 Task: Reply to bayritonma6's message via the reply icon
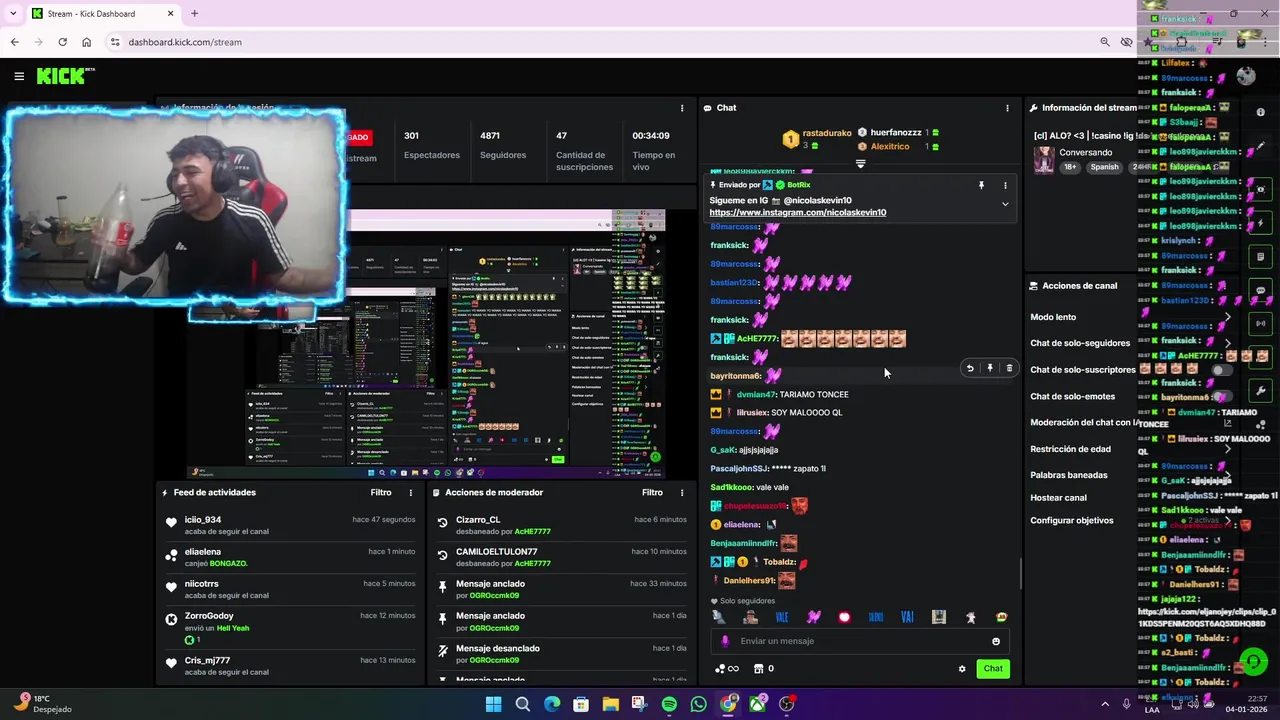click(x=970, y=368)
